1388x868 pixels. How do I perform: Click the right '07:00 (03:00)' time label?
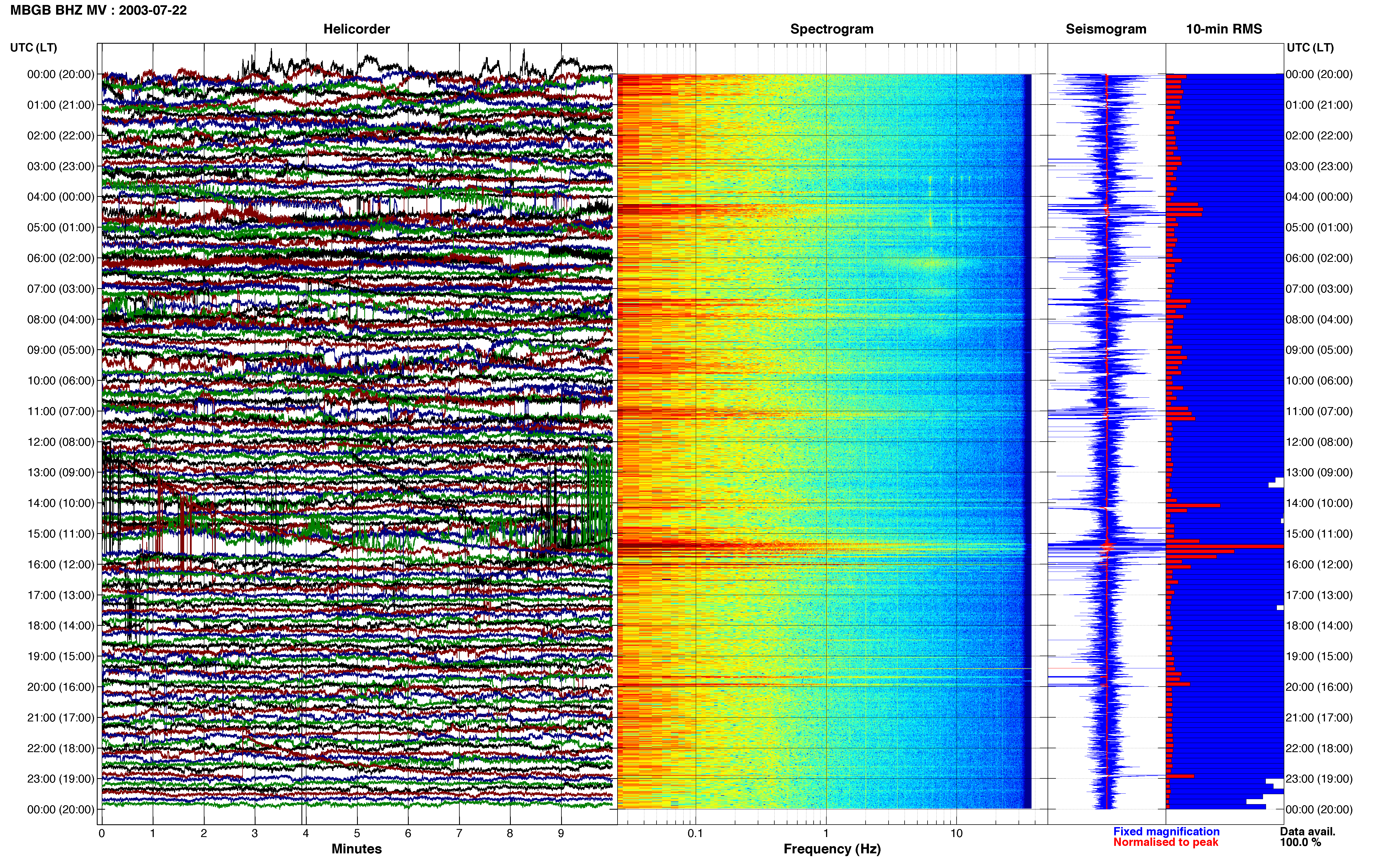coord(1319,288)
